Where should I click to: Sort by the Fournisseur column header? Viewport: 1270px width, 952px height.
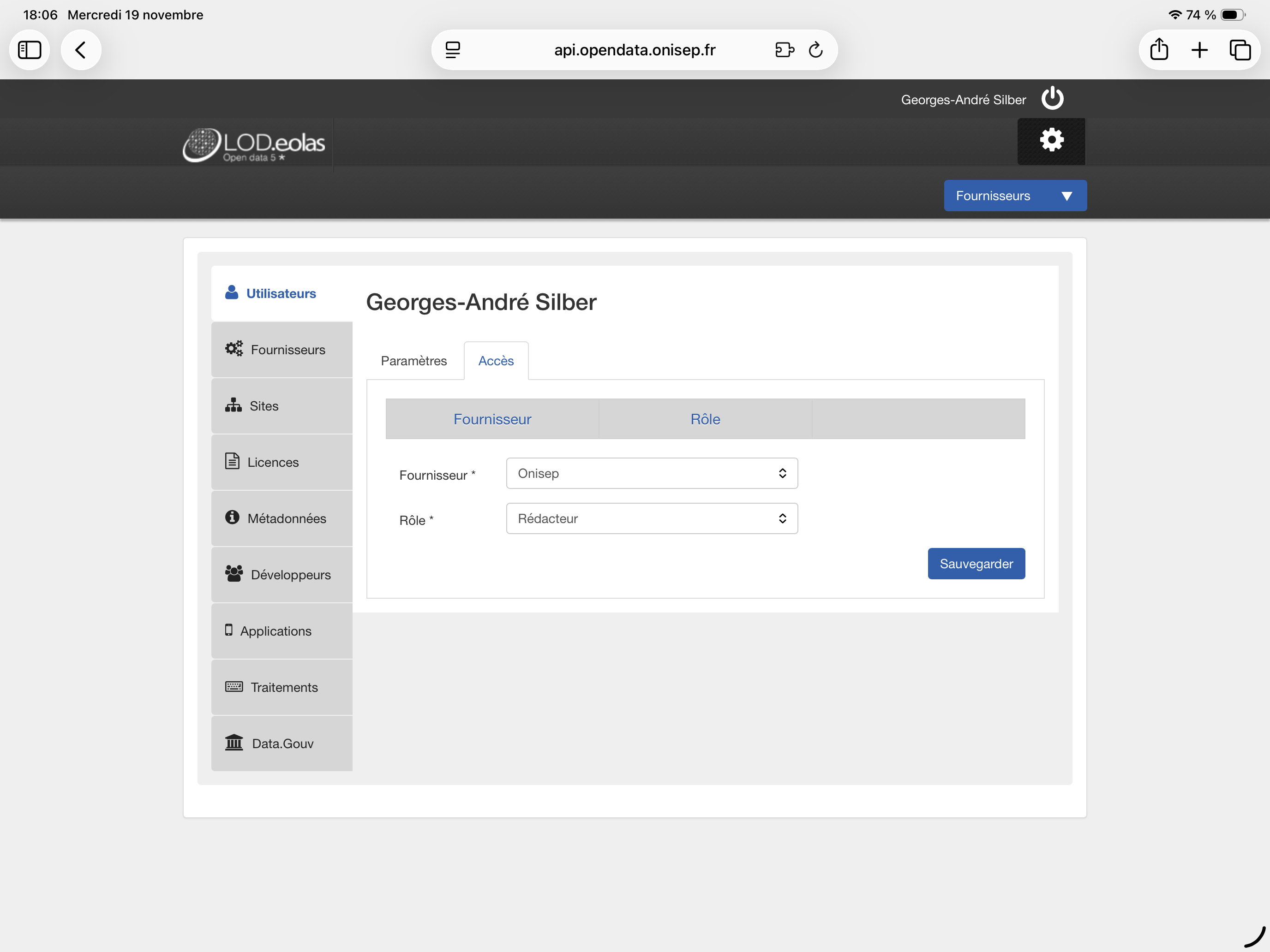pos(492,419)
